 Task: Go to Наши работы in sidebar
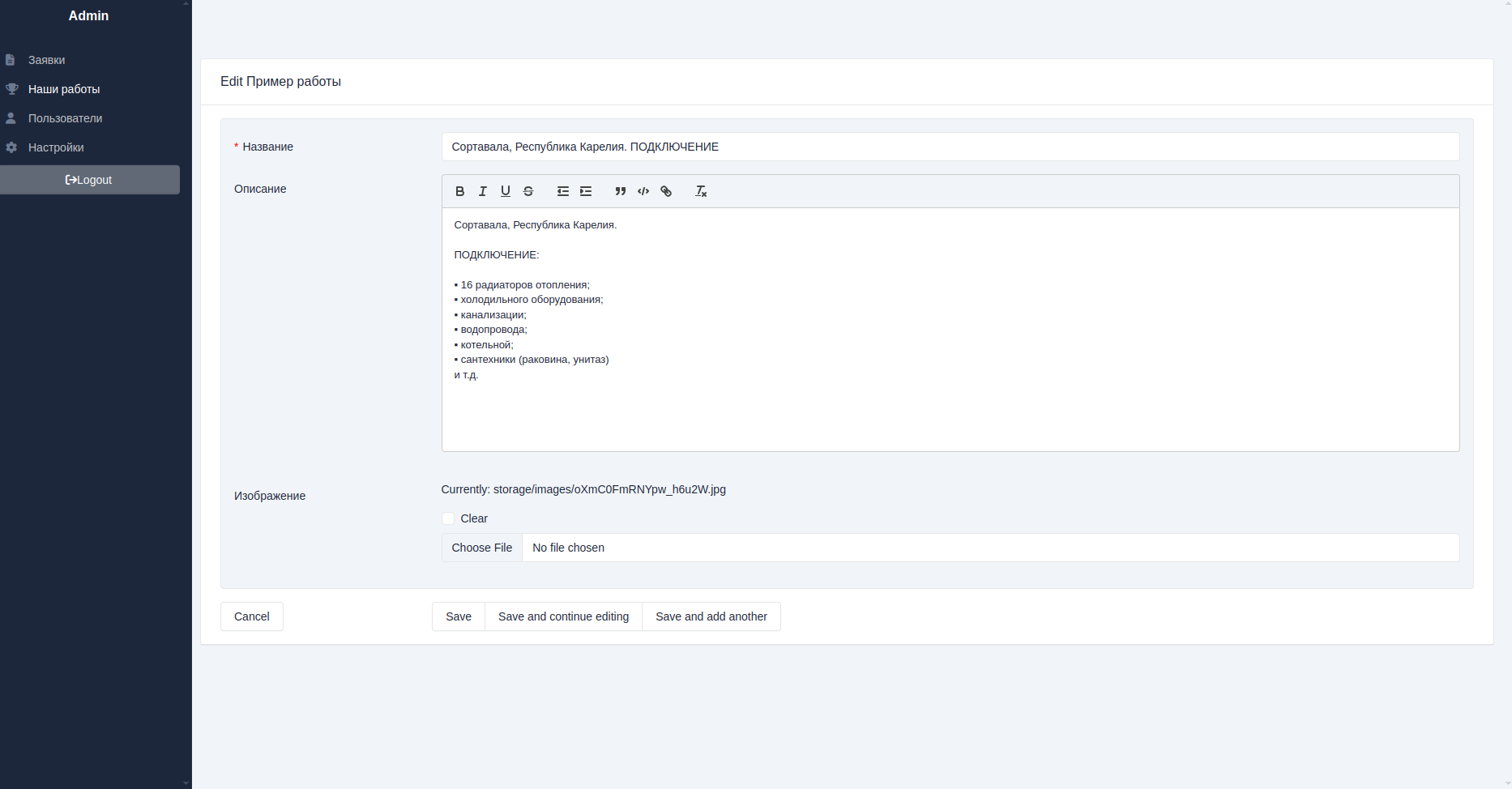click(x=64, y=89)
